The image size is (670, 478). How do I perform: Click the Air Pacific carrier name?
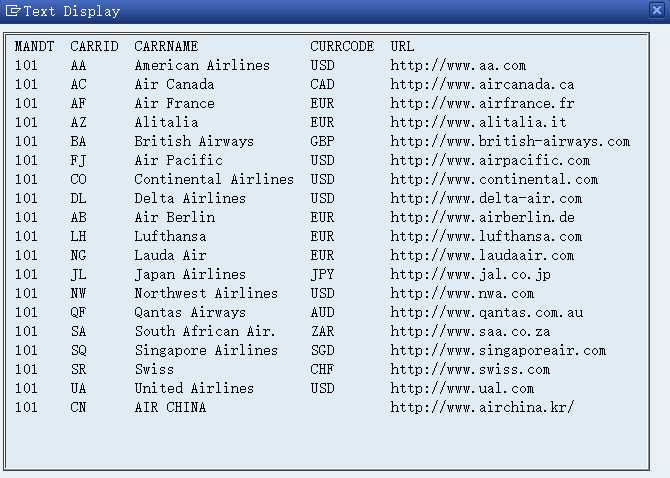point(178,160)
